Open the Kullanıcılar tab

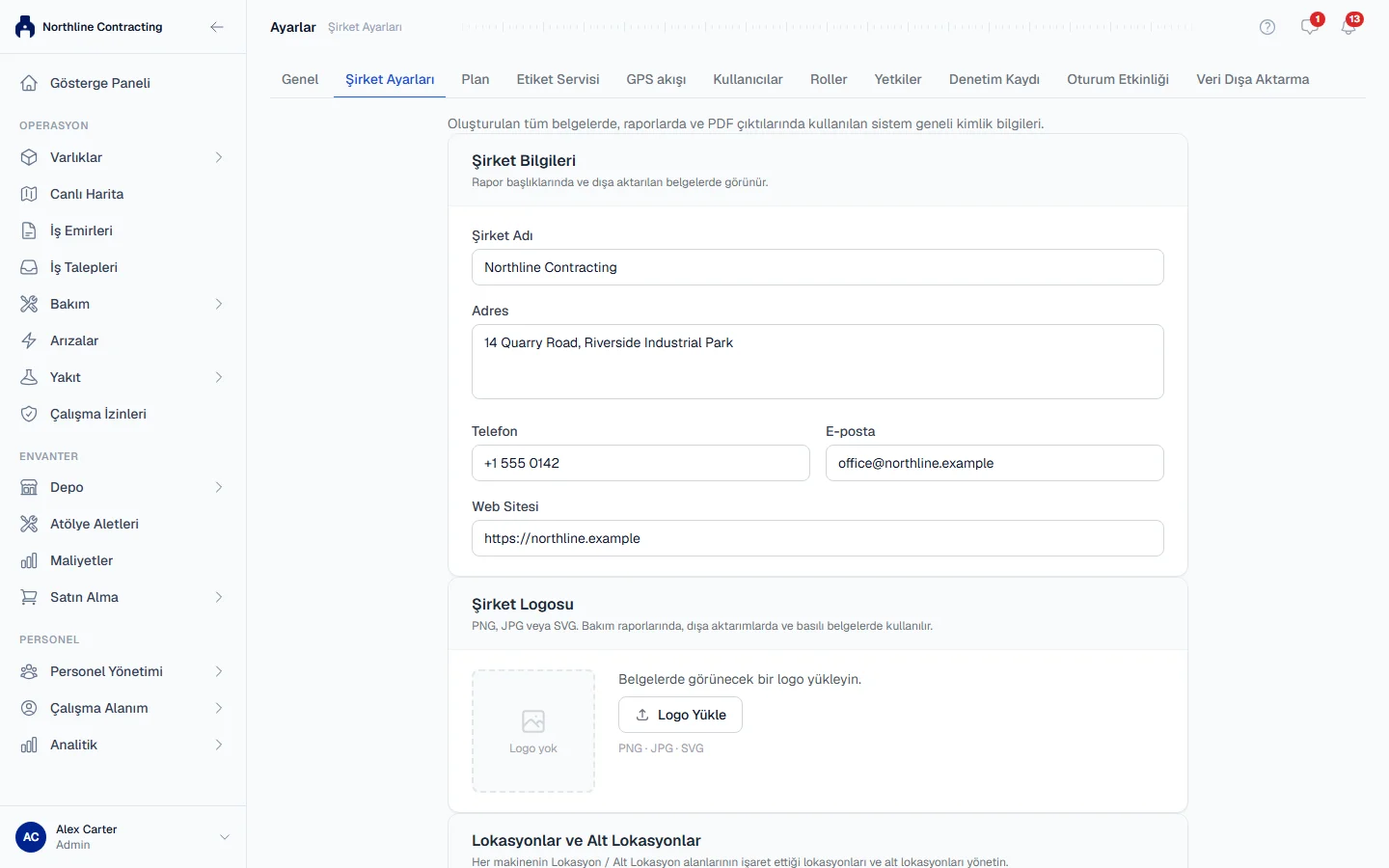tap(748, 79)
